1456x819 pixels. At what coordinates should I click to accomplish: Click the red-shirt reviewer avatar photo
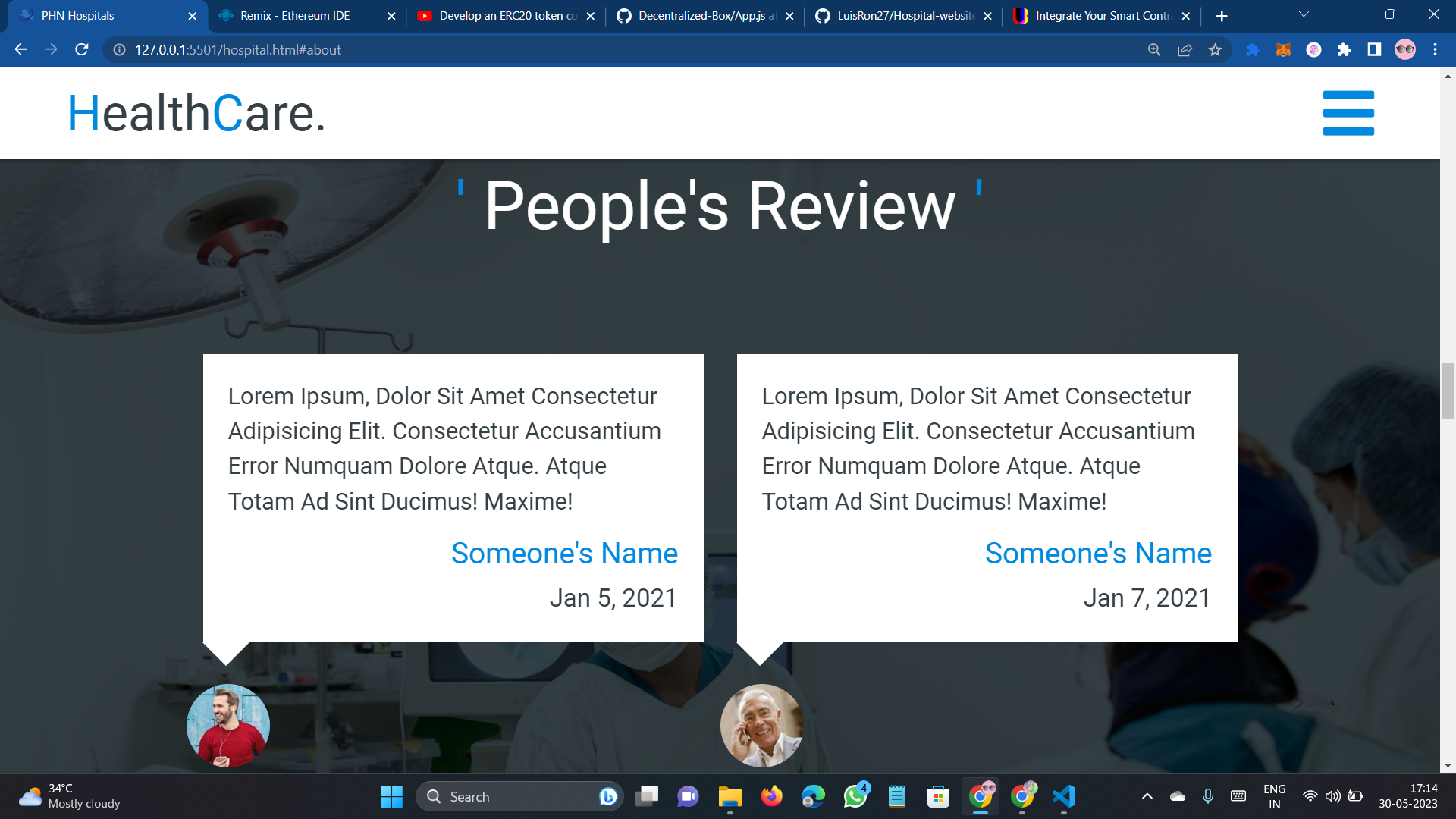coord(227,725)
